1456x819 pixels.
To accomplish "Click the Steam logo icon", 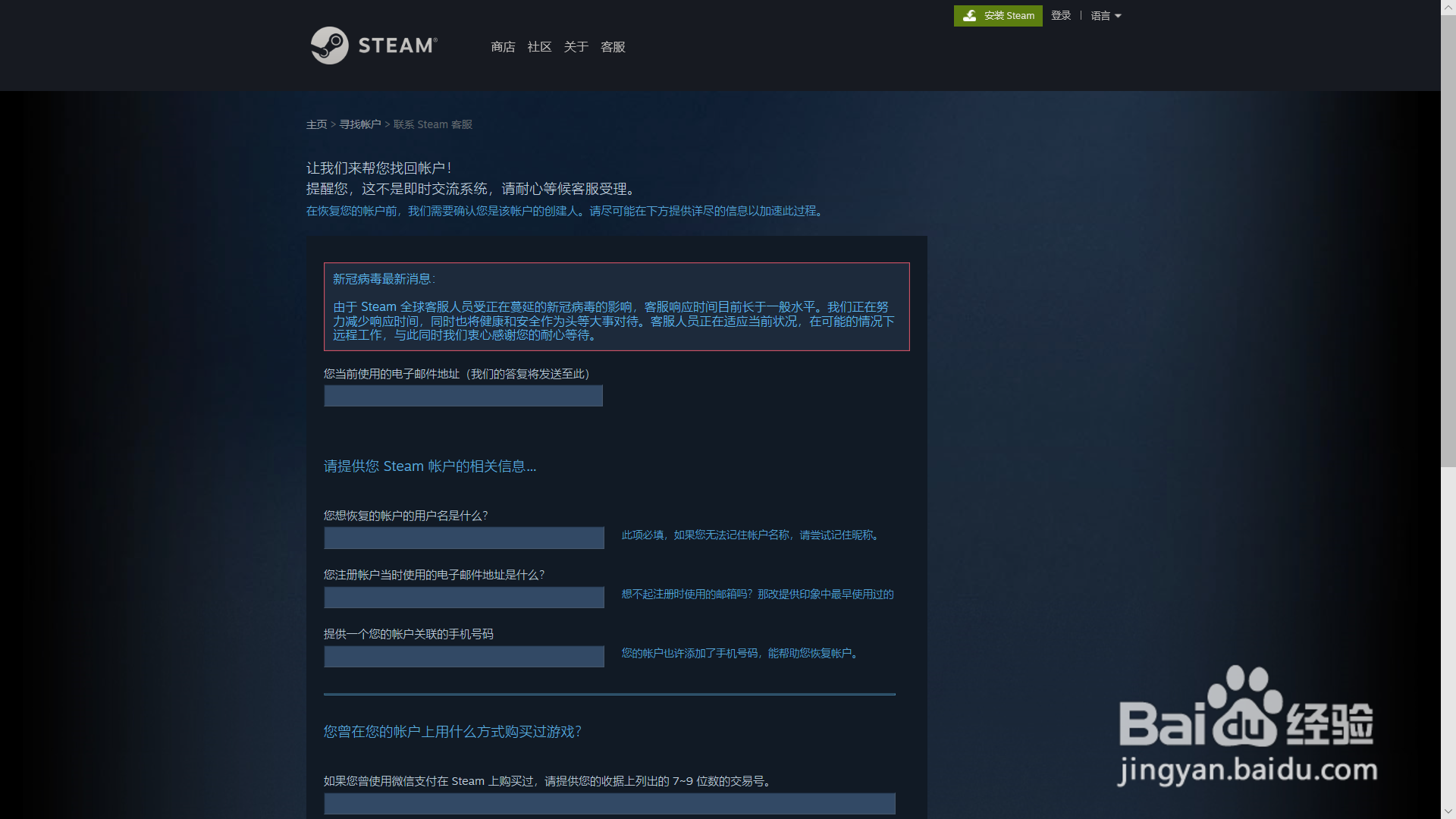I will tap(330, 45).
